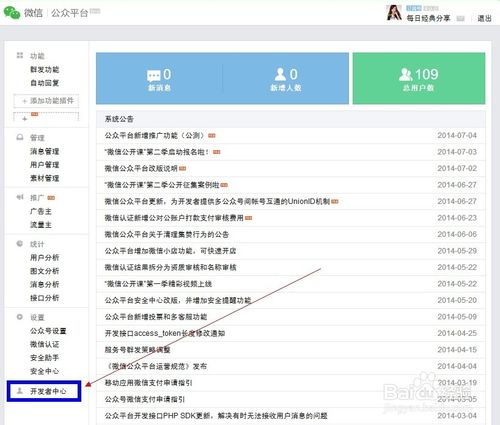Open announcement 第二季公开征集案例啦

coord(162,185)
